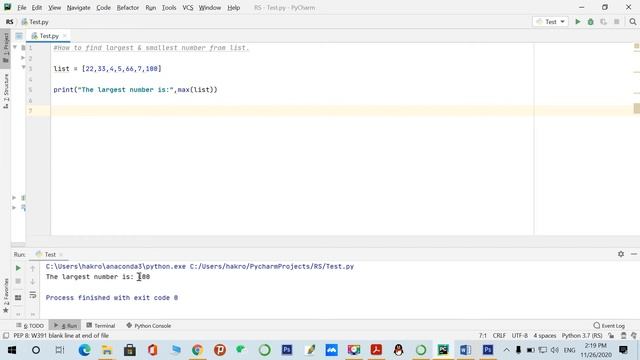Open the Python Console tool window
The image size is (640, 360).
(x=149, y=326)
